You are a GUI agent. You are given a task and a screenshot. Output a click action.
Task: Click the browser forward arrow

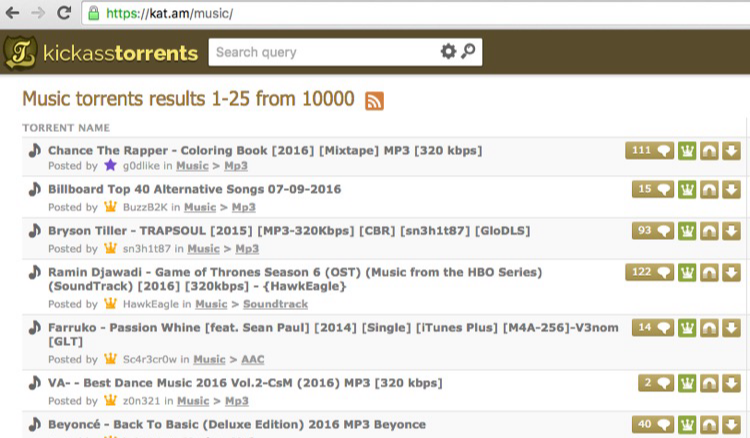coord(38,13)
